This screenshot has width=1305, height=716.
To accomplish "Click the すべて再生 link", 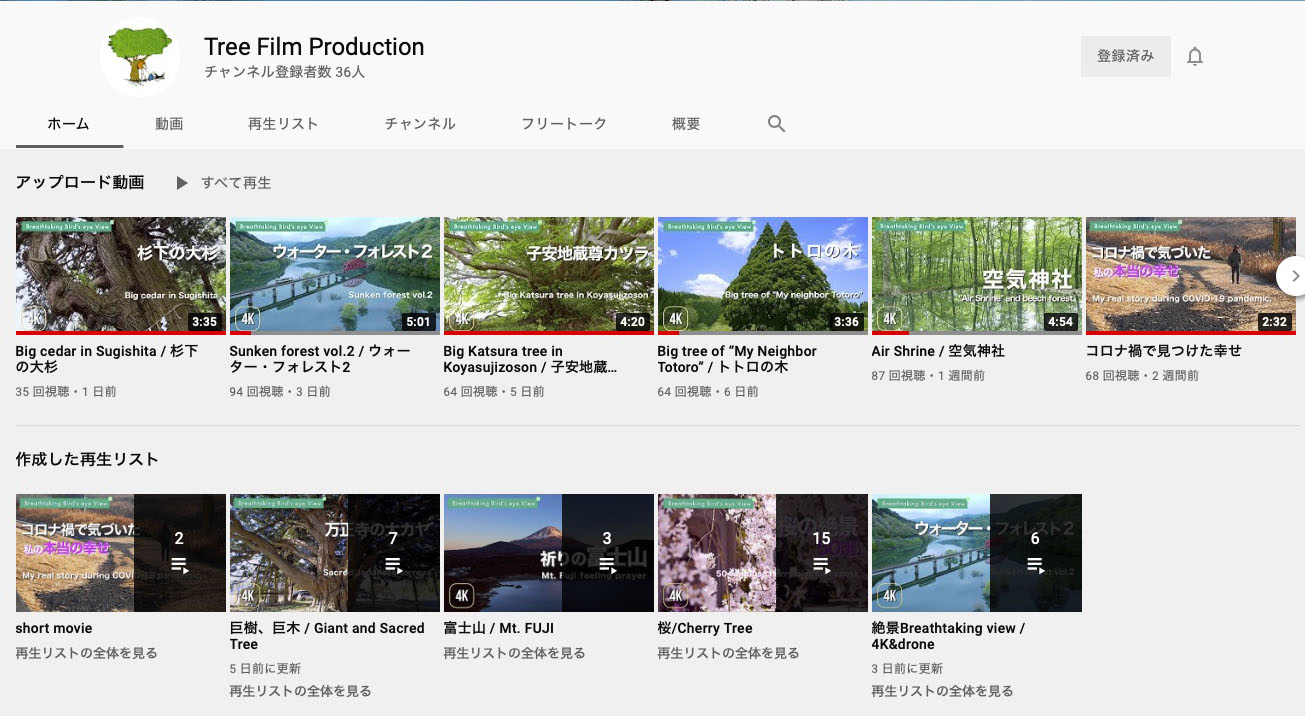I will click(236, 183).
